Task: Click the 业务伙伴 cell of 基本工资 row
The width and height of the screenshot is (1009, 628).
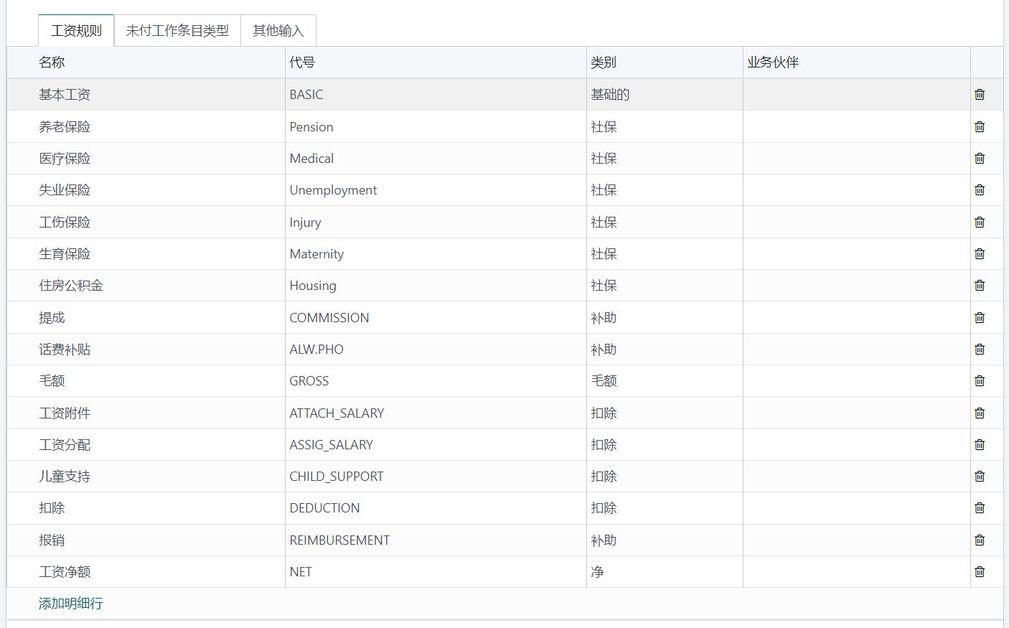Action: tap(855, 94)
